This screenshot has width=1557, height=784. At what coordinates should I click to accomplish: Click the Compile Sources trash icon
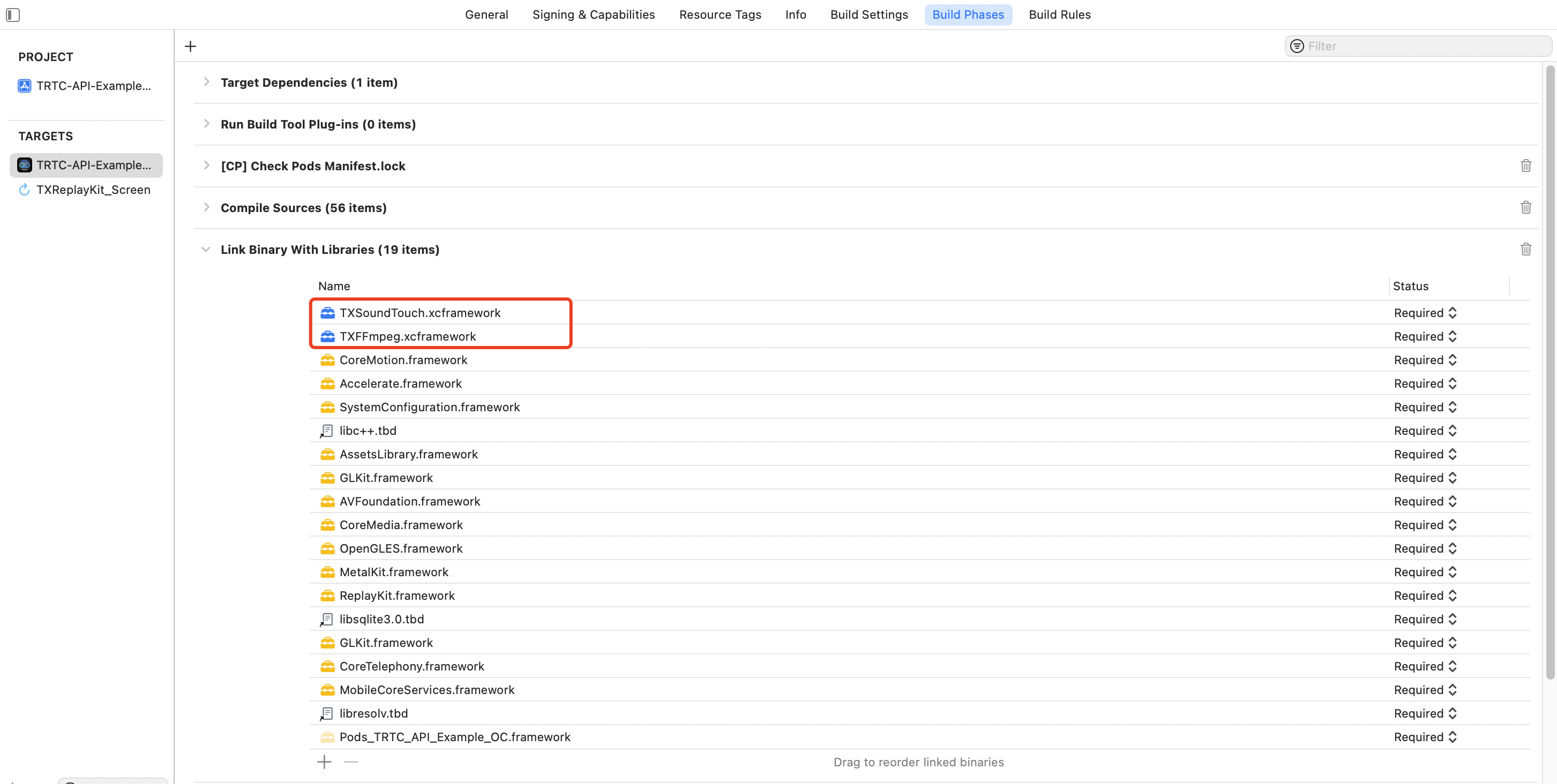[x=1525, y=207]
